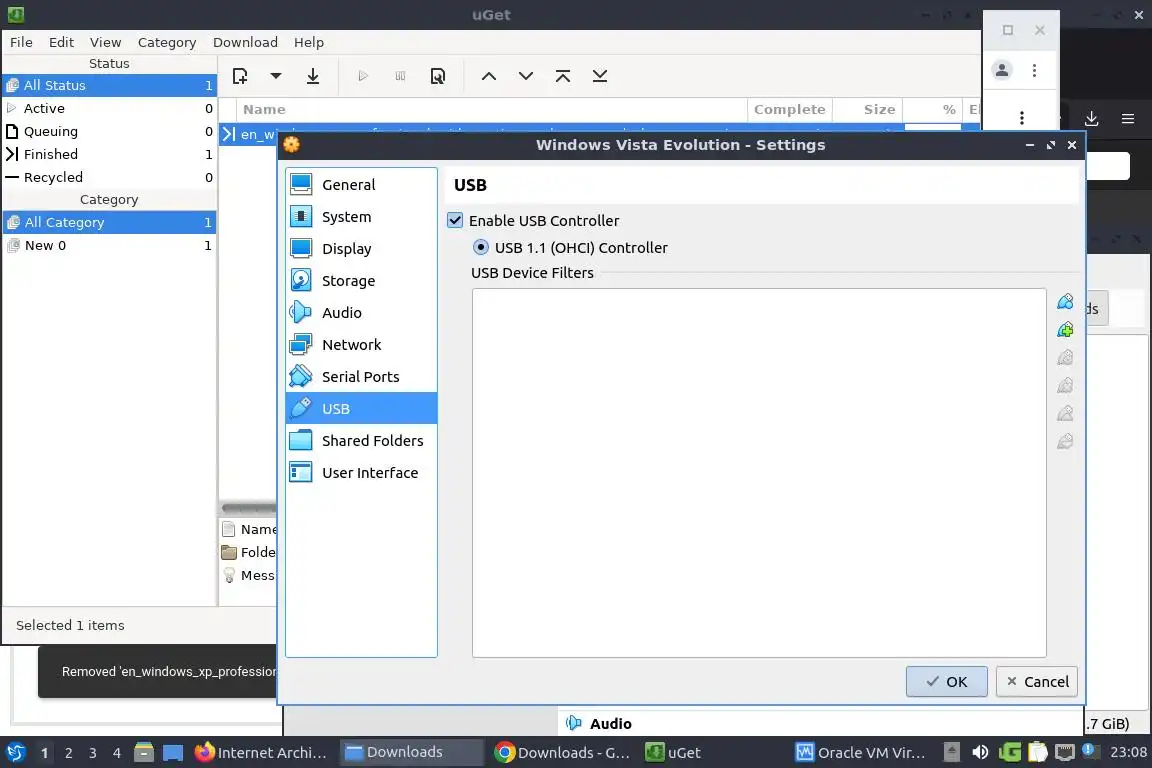This screenshot has width=1152, height=768.
Task: Click uGet pause download button
Action: coord(400,76)
